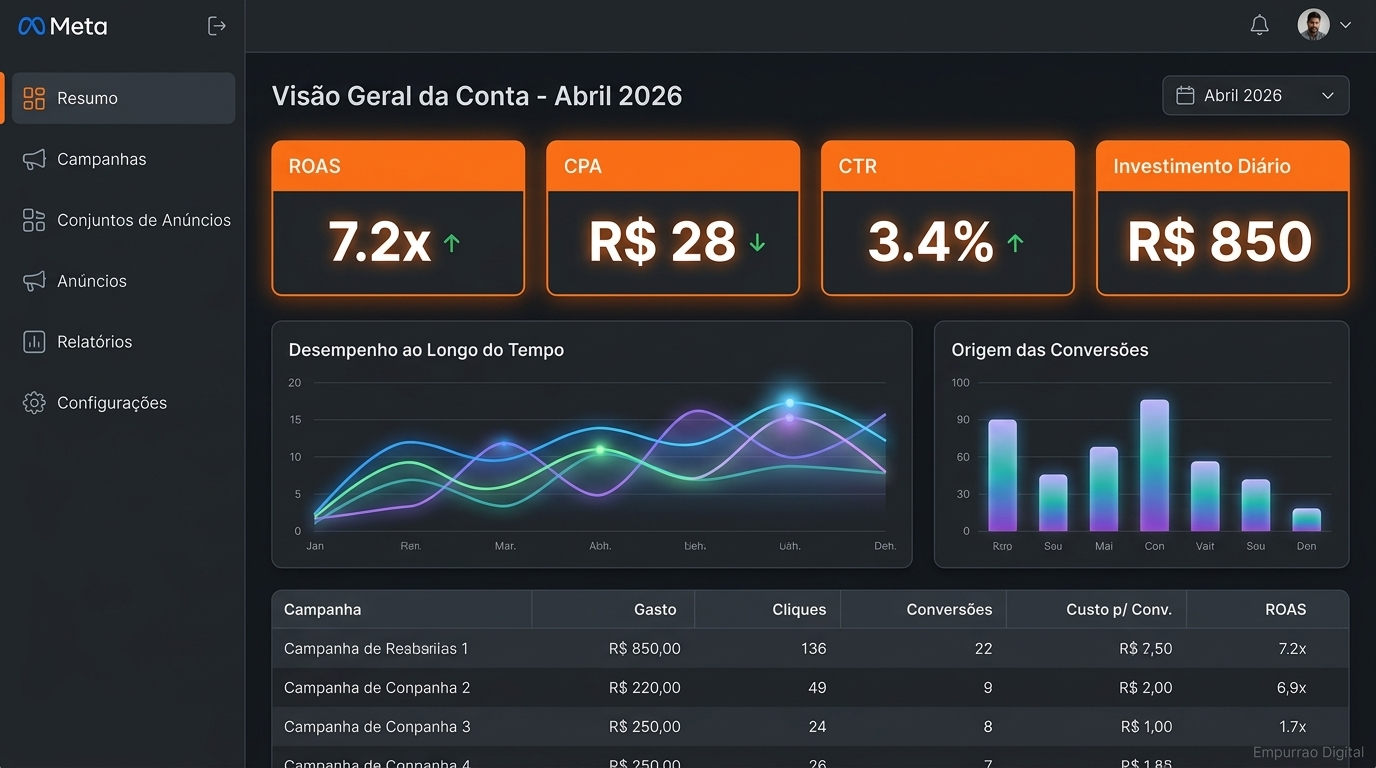Click the R$ 850,00 spend cell
This screenshot has width=1376, height=768.
pos(644,648)
